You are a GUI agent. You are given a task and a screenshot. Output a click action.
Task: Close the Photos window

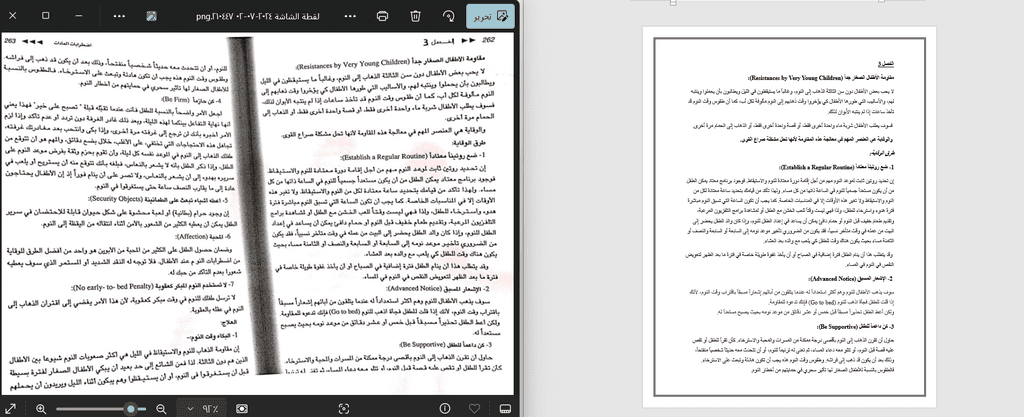click(x=12, y=16)
